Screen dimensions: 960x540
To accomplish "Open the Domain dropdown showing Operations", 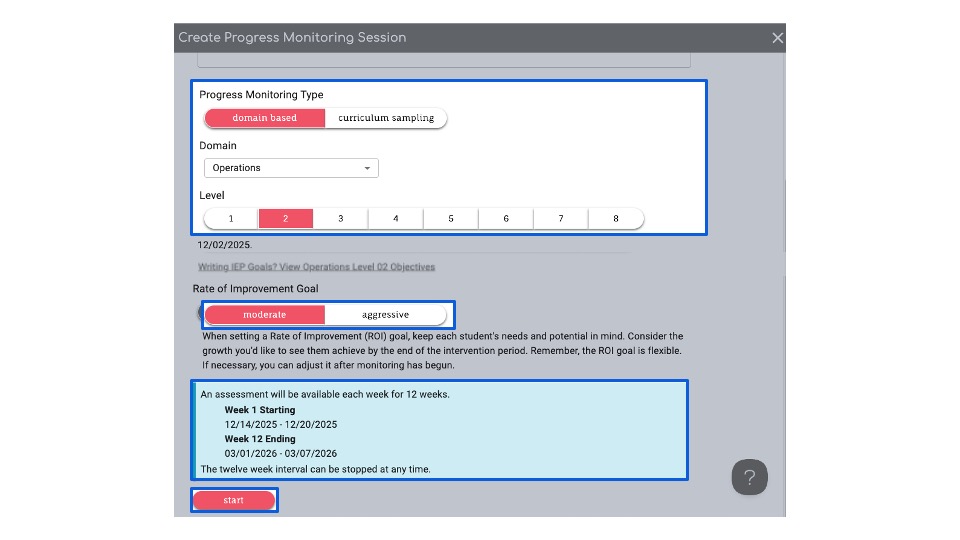I will tap(291, 168).
